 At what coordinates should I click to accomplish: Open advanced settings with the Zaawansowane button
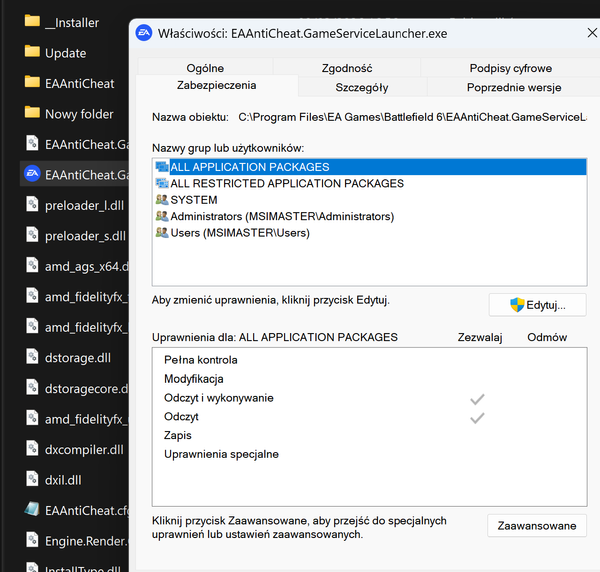pos(537,526)
